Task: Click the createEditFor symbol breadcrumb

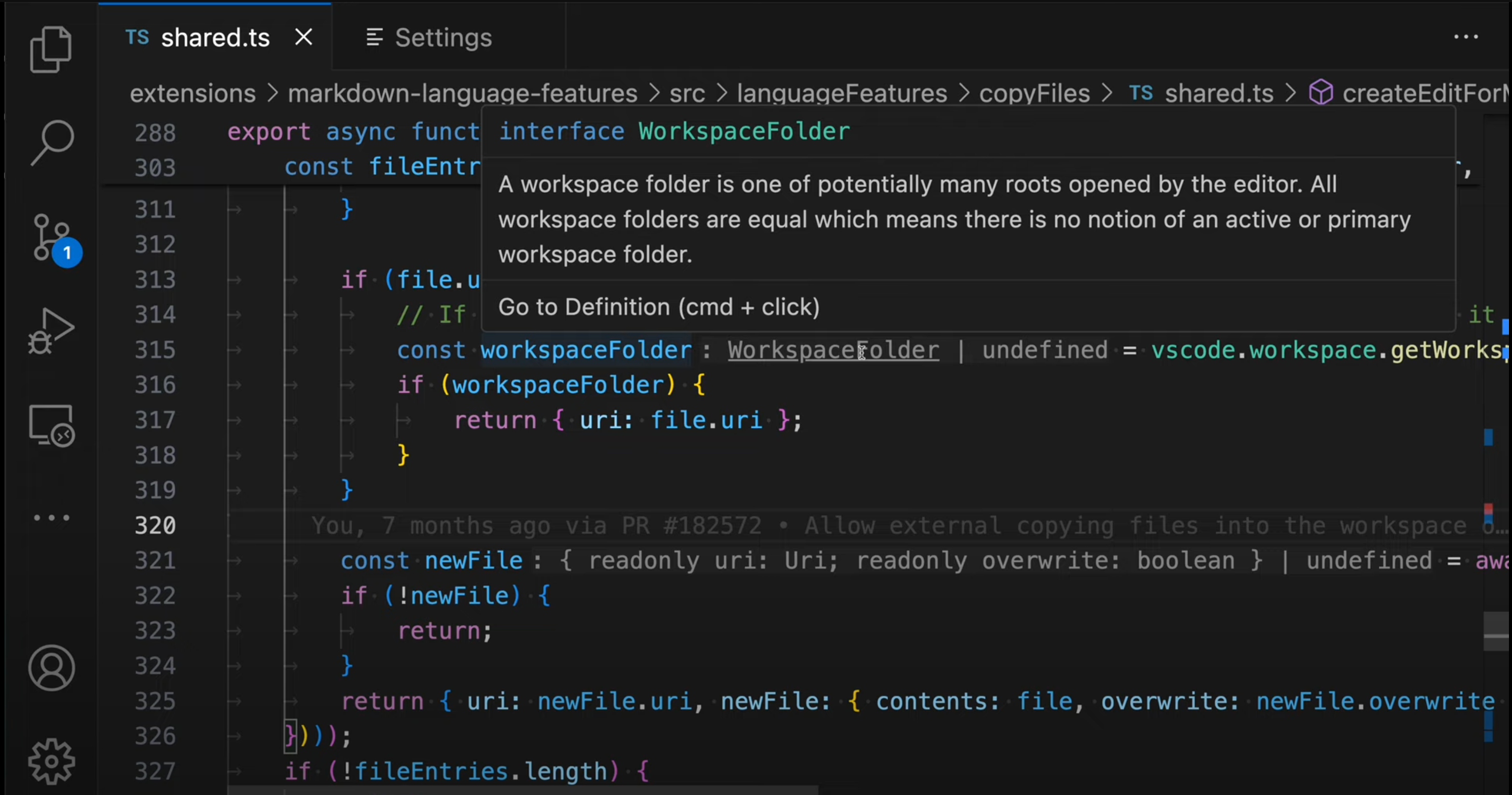Action: tap(1423, 93)
